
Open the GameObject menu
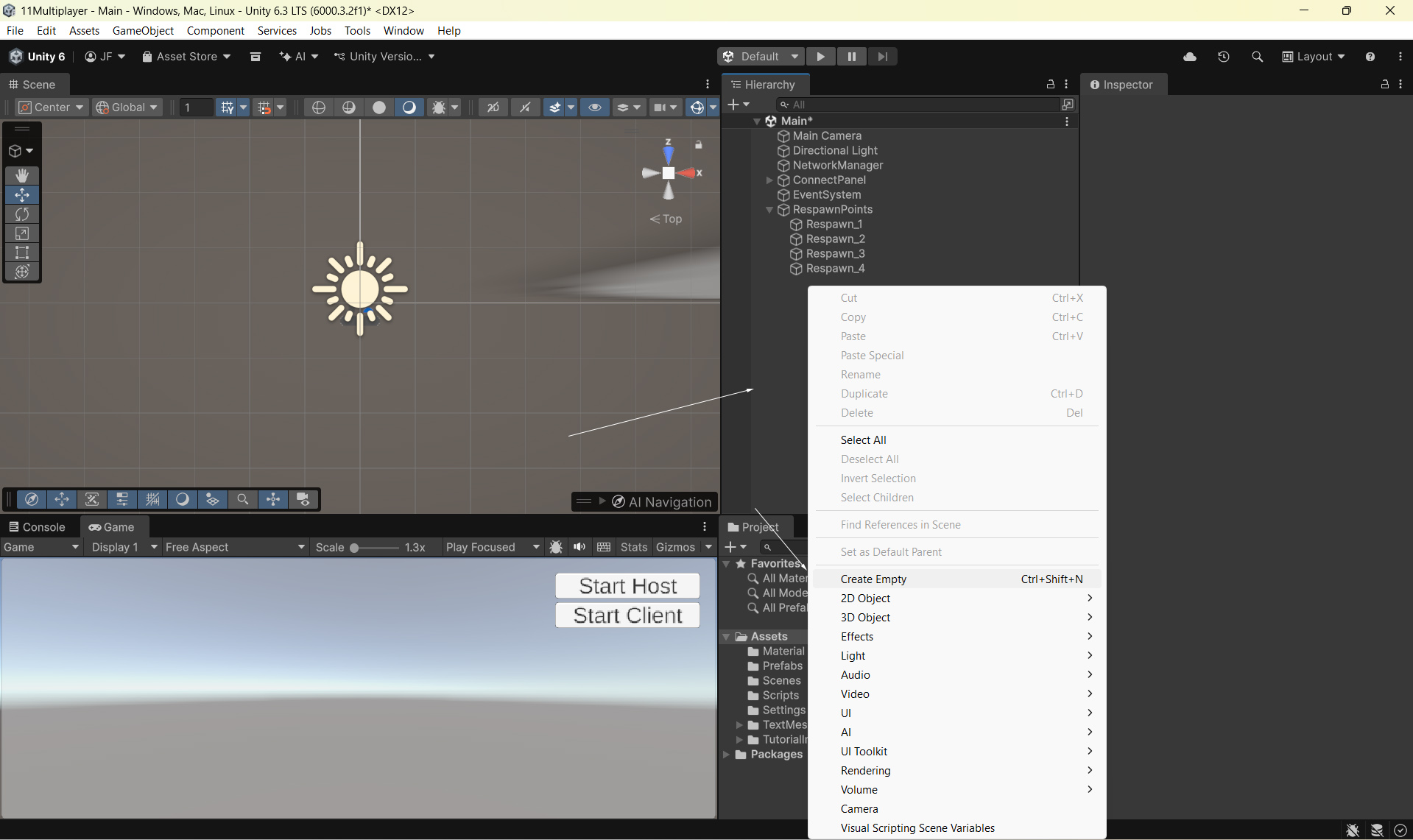click(143, 31)
